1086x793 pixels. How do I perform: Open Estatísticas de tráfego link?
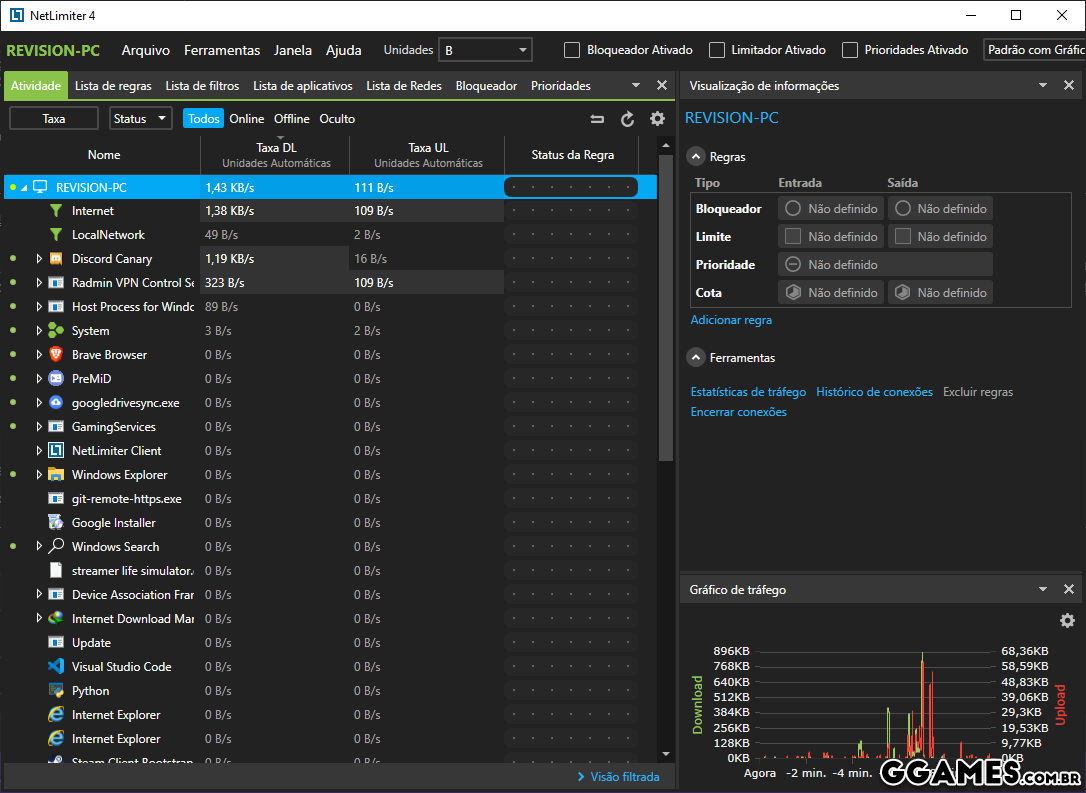(748, 392)
